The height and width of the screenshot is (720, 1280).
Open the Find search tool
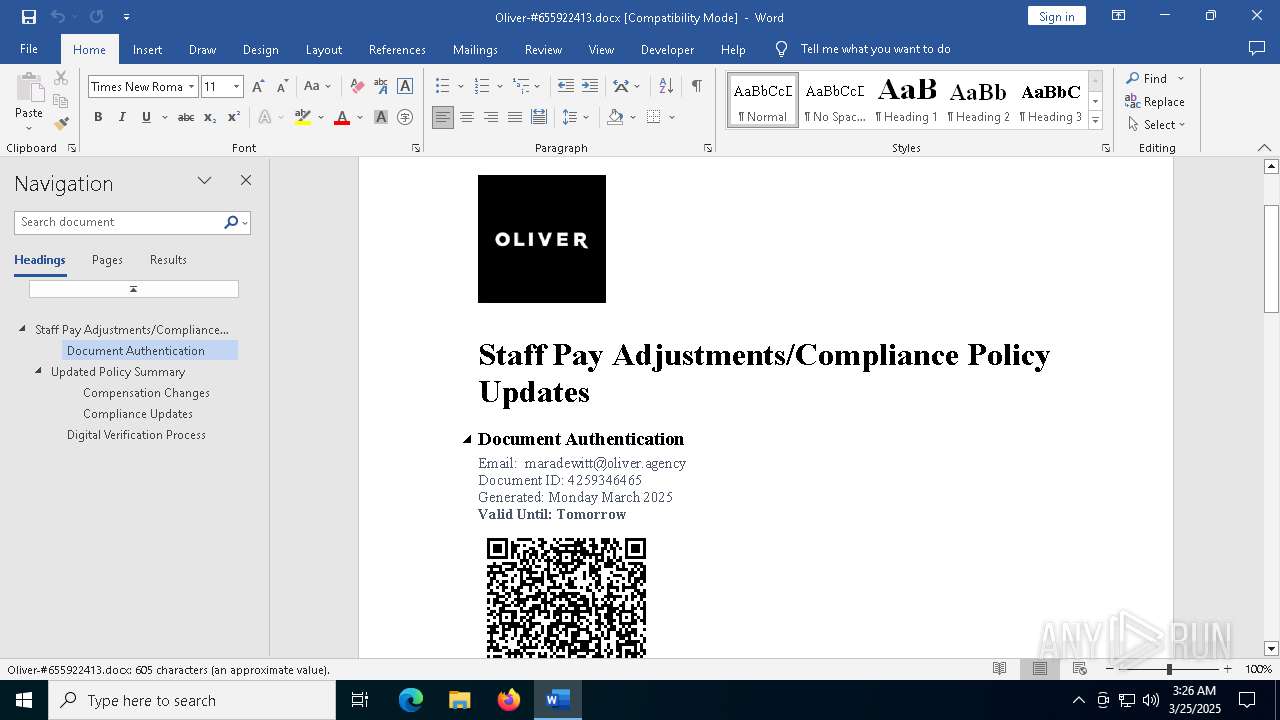tap(1147, 79)
